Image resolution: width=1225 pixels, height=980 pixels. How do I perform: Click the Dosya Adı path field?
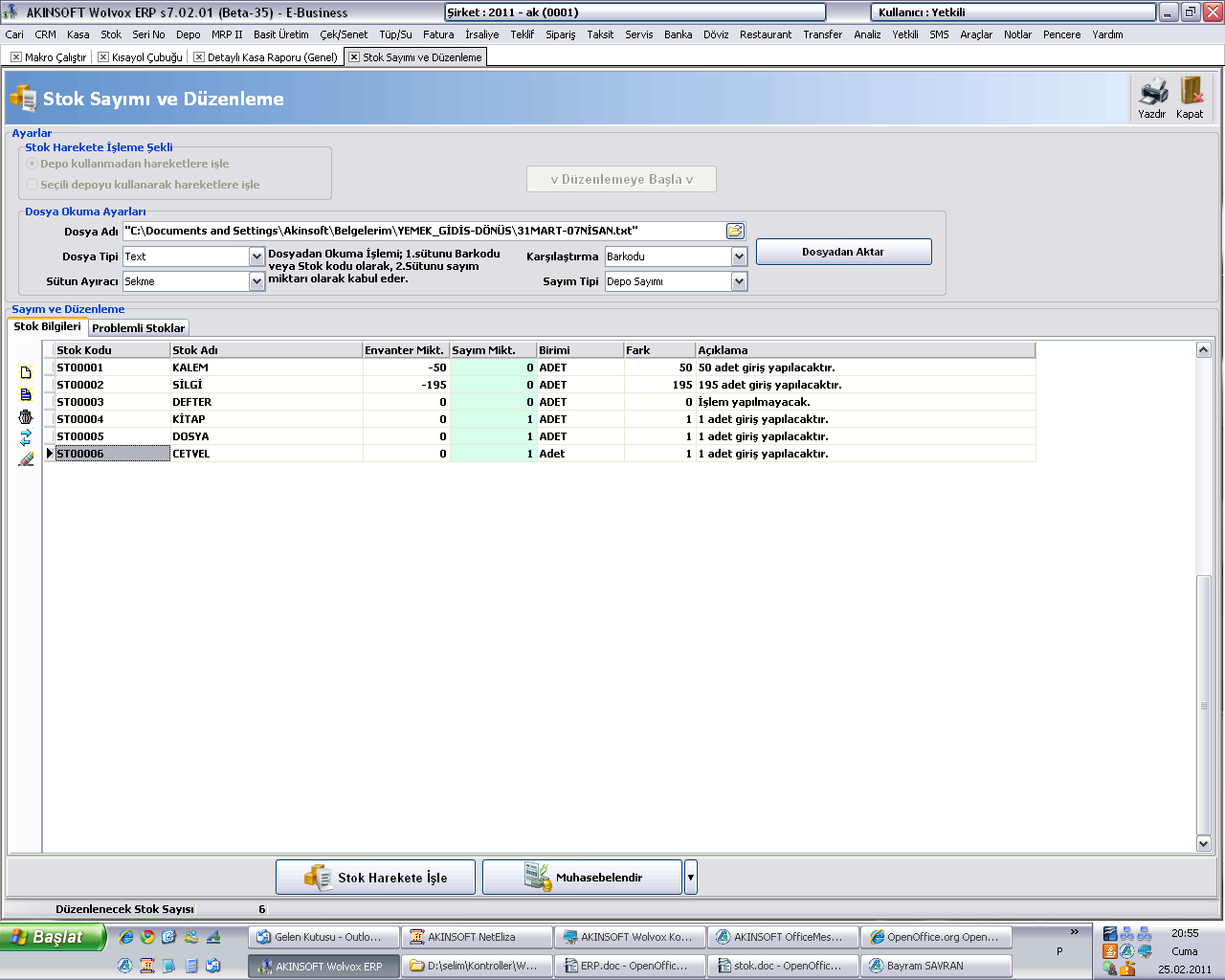pyautogui.click(x=424, y=231)
